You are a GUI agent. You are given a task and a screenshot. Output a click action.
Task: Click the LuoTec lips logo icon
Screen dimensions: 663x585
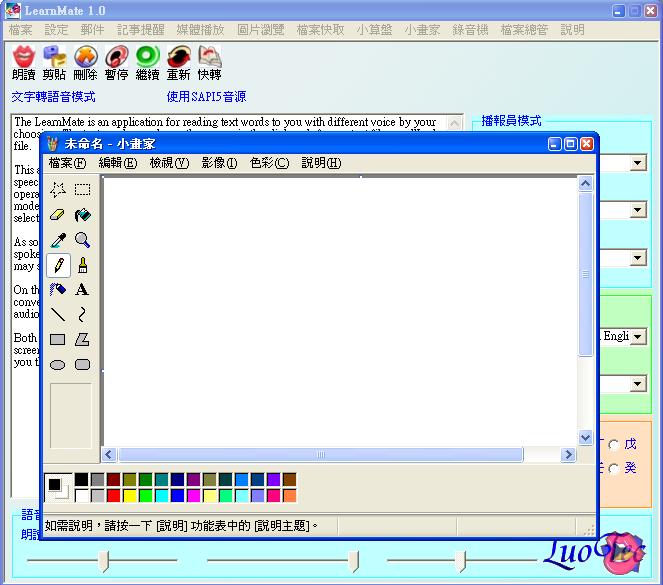coord(622,553)
